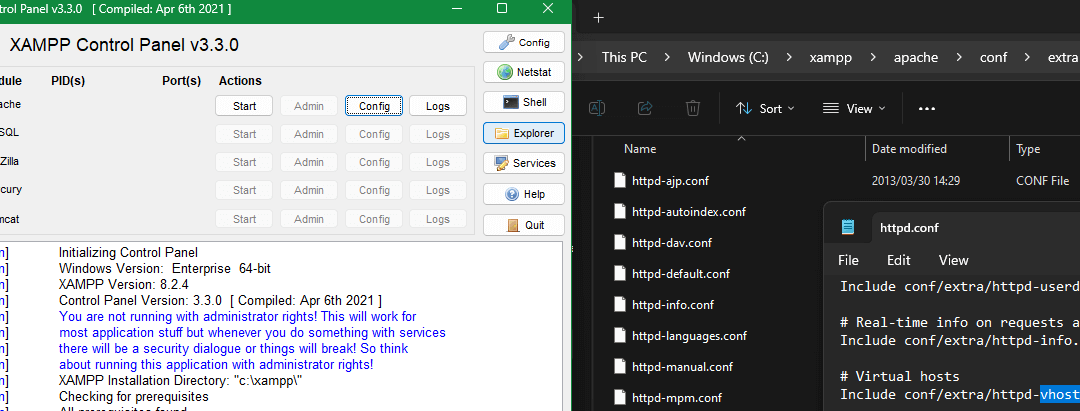
Task: Maximize the XAMPP Control Panel window
Action: pyautogui.click(x=502, y=8)
